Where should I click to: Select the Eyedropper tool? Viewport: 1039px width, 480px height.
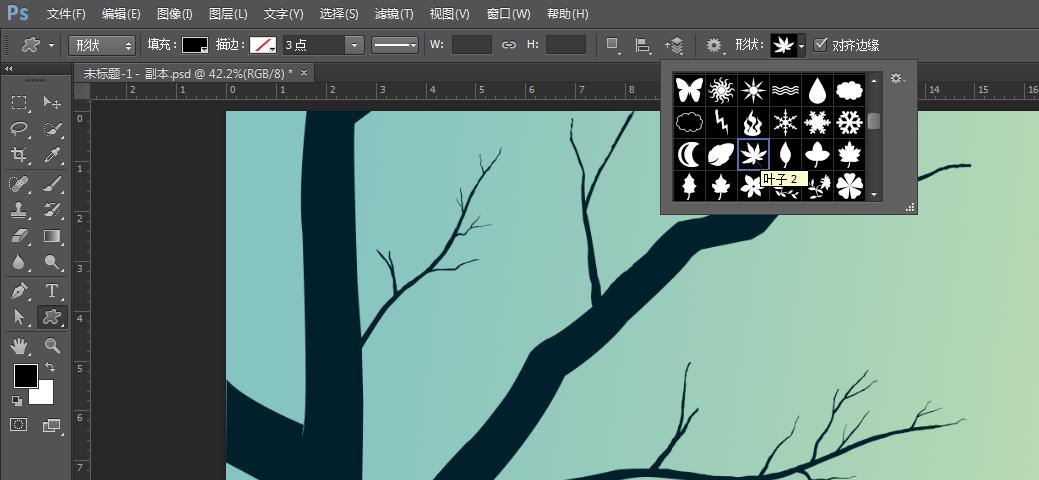pos(52,155)
